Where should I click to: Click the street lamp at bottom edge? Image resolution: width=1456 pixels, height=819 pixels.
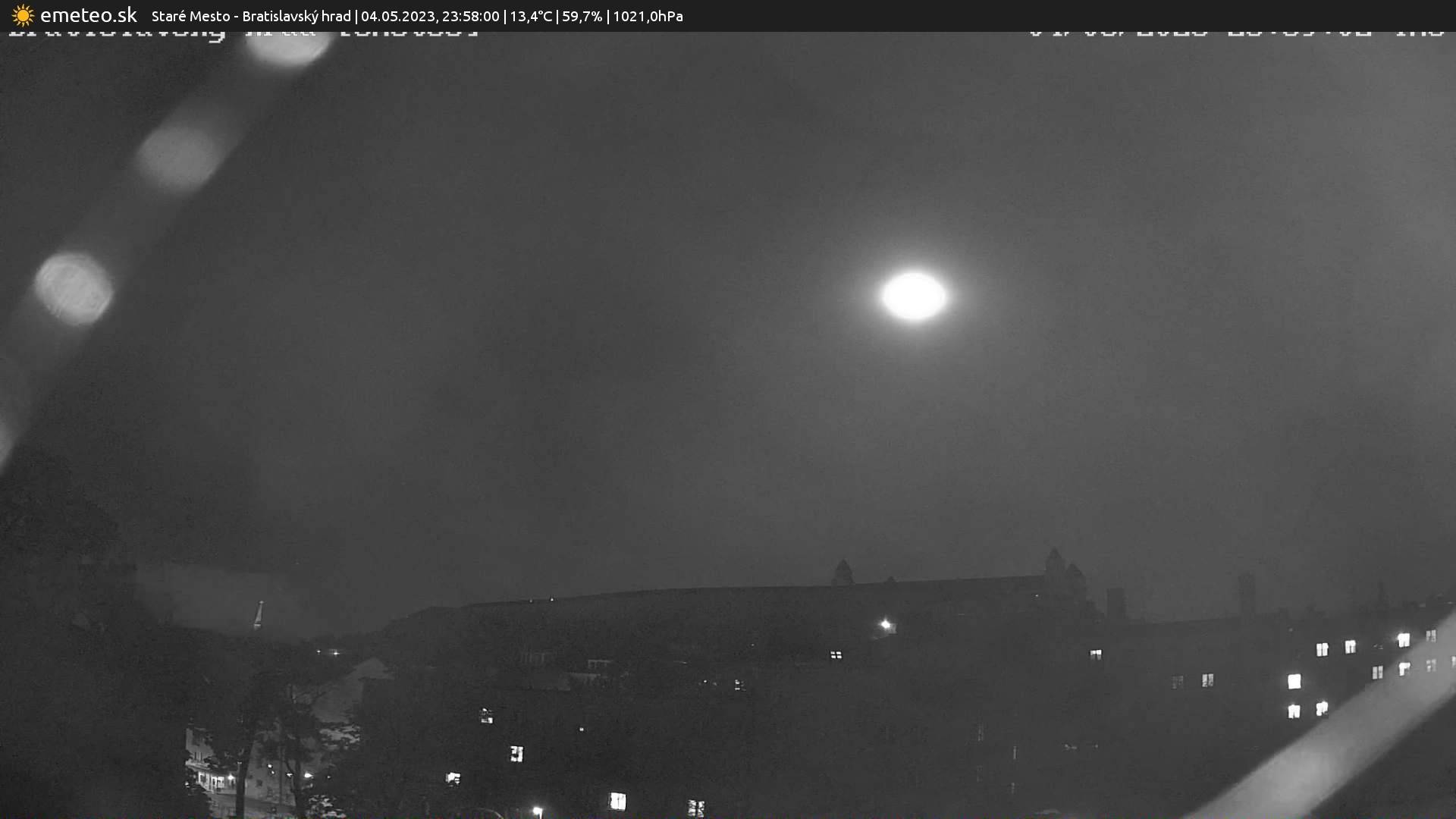(537, 811)
